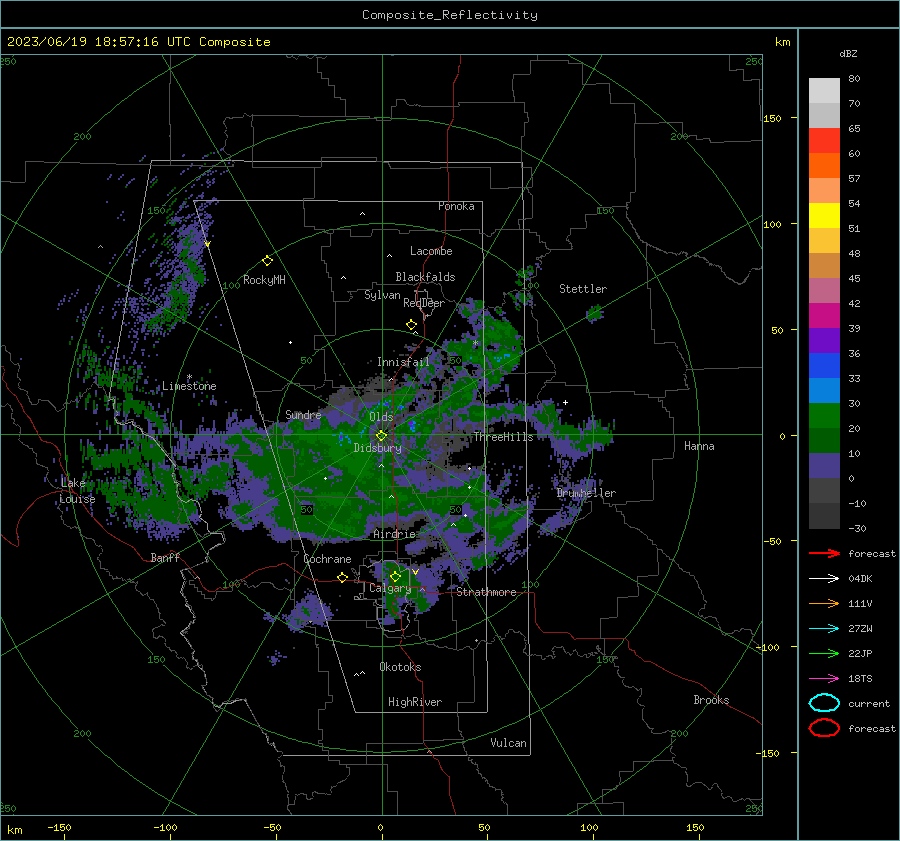Click the orange 60-57 dBZ color swatch
The width and height of the screenshot is (900, 841).
[x=824, y=166]
